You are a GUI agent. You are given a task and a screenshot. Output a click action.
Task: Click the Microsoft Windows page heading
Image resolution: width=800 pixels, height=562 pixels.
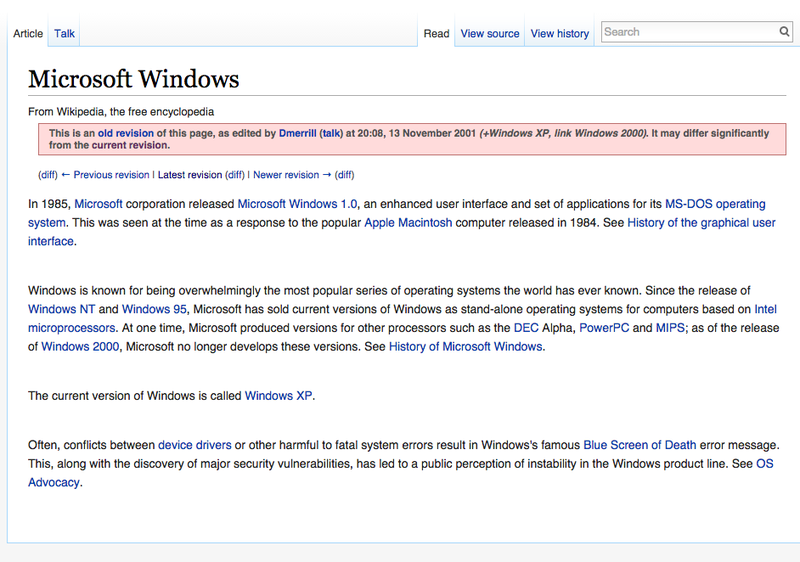click(x=134, y=79)
